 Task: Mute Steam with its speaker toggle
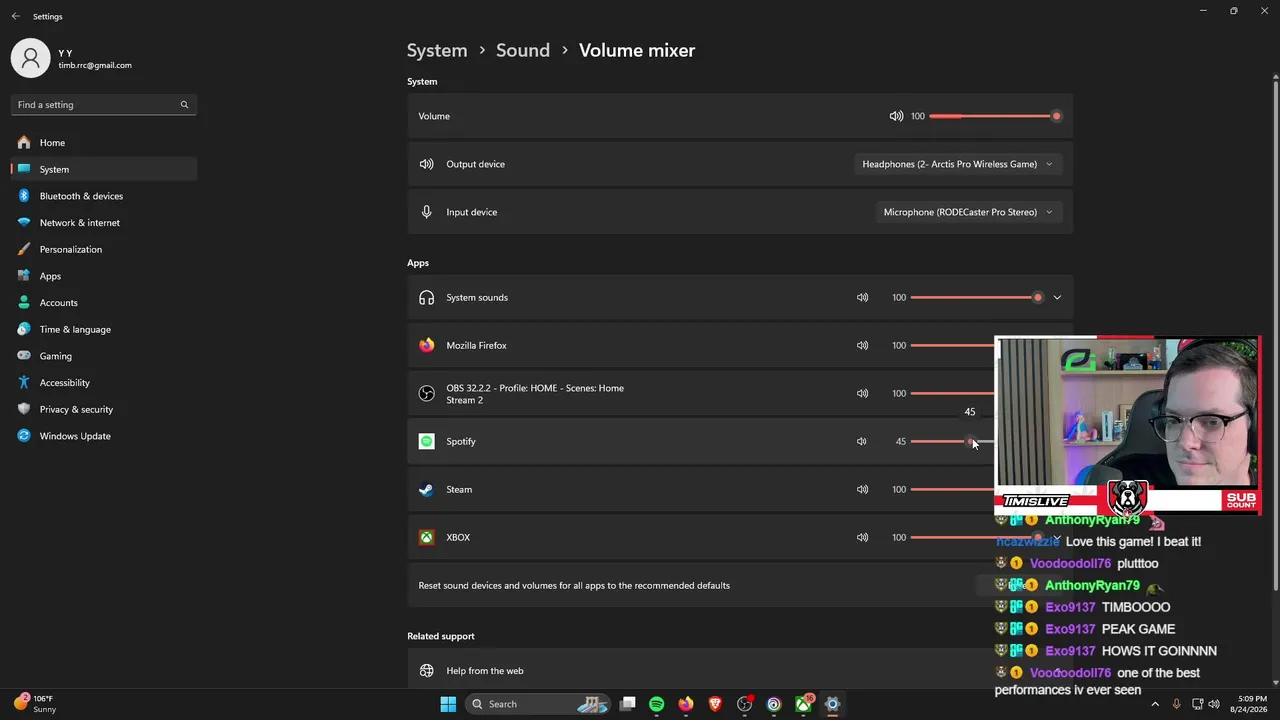(x=862, y=489)
